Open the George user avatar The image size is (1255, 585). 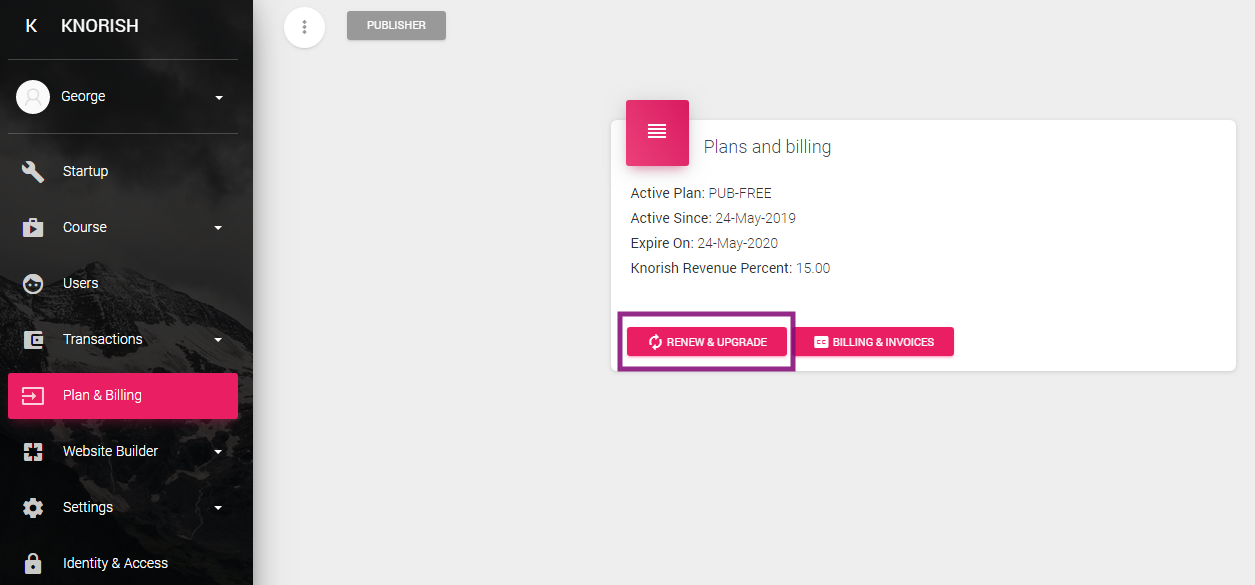(x=33, y=97)
